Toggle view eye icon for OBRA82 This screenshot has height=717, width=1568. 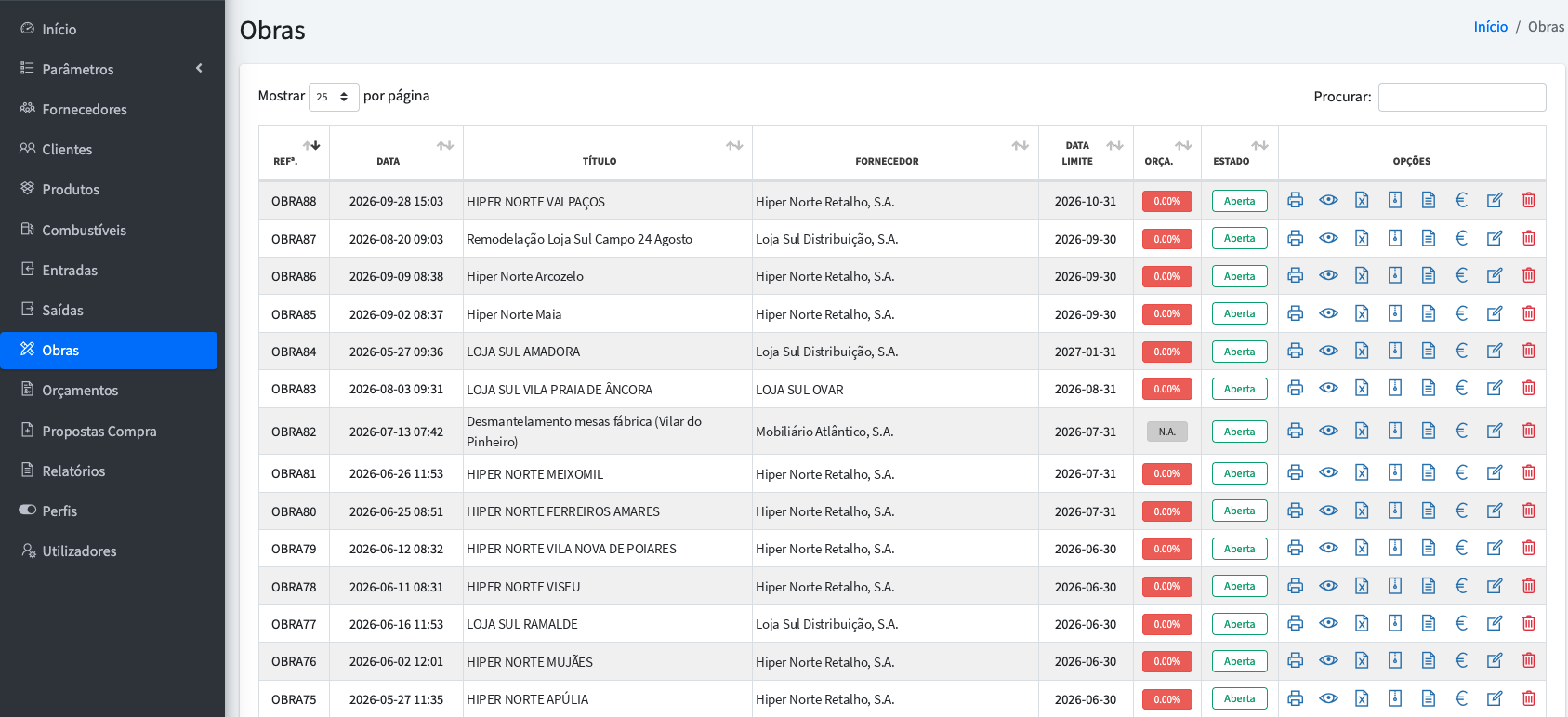coord(1328,431)
